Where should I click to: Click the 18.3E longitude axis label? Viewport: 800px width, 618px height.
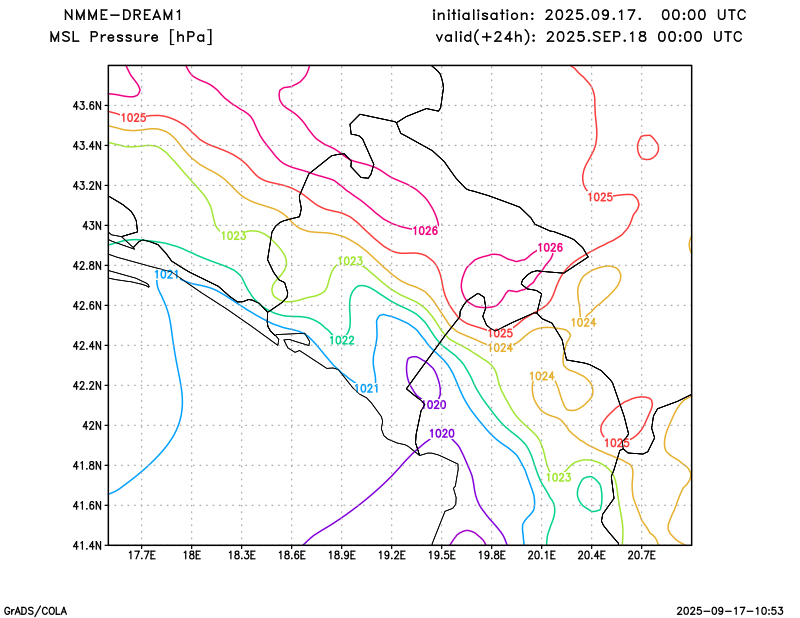click(241, 555)
